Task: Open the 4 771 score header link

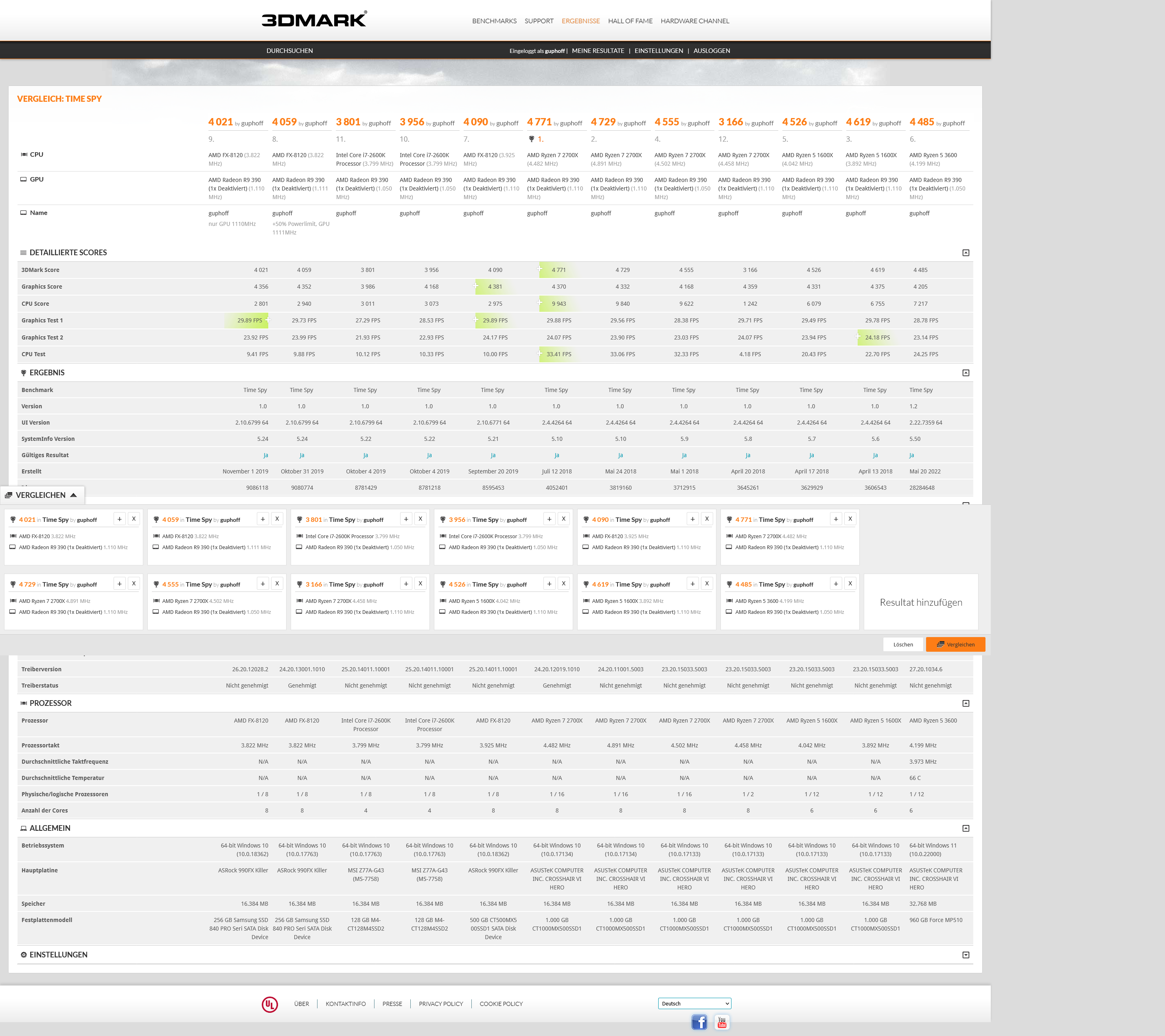Action: (539, 122)
